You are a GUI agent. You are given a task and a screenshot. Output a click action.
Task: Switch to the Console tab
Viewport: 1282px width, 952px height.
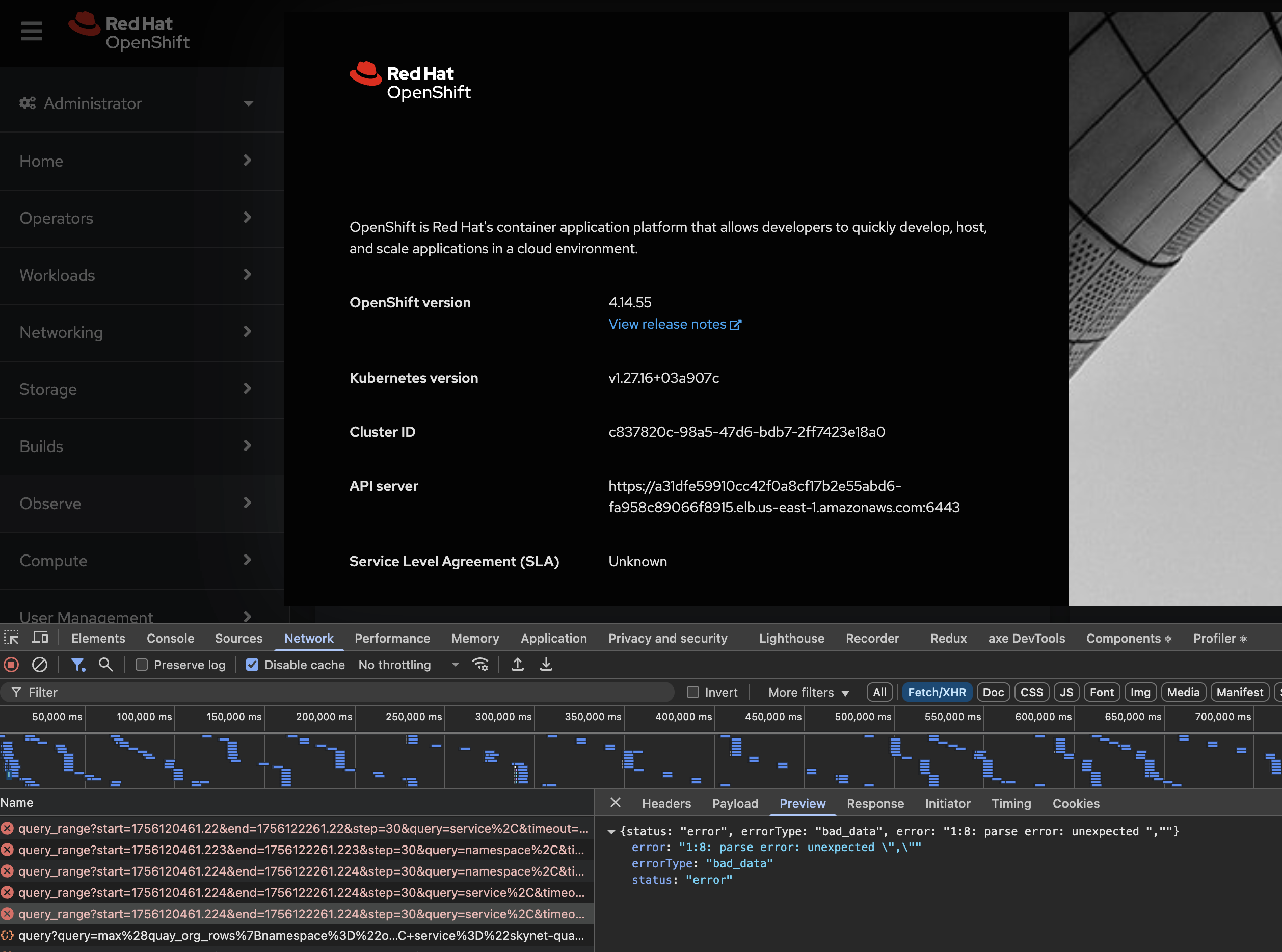pos(170,638)
